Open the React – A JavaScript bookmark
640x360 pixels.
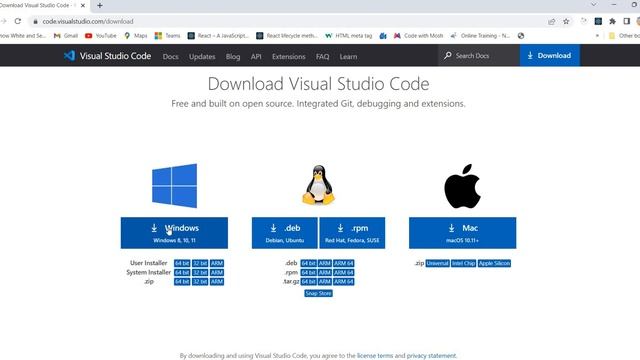tap(218, 36)
